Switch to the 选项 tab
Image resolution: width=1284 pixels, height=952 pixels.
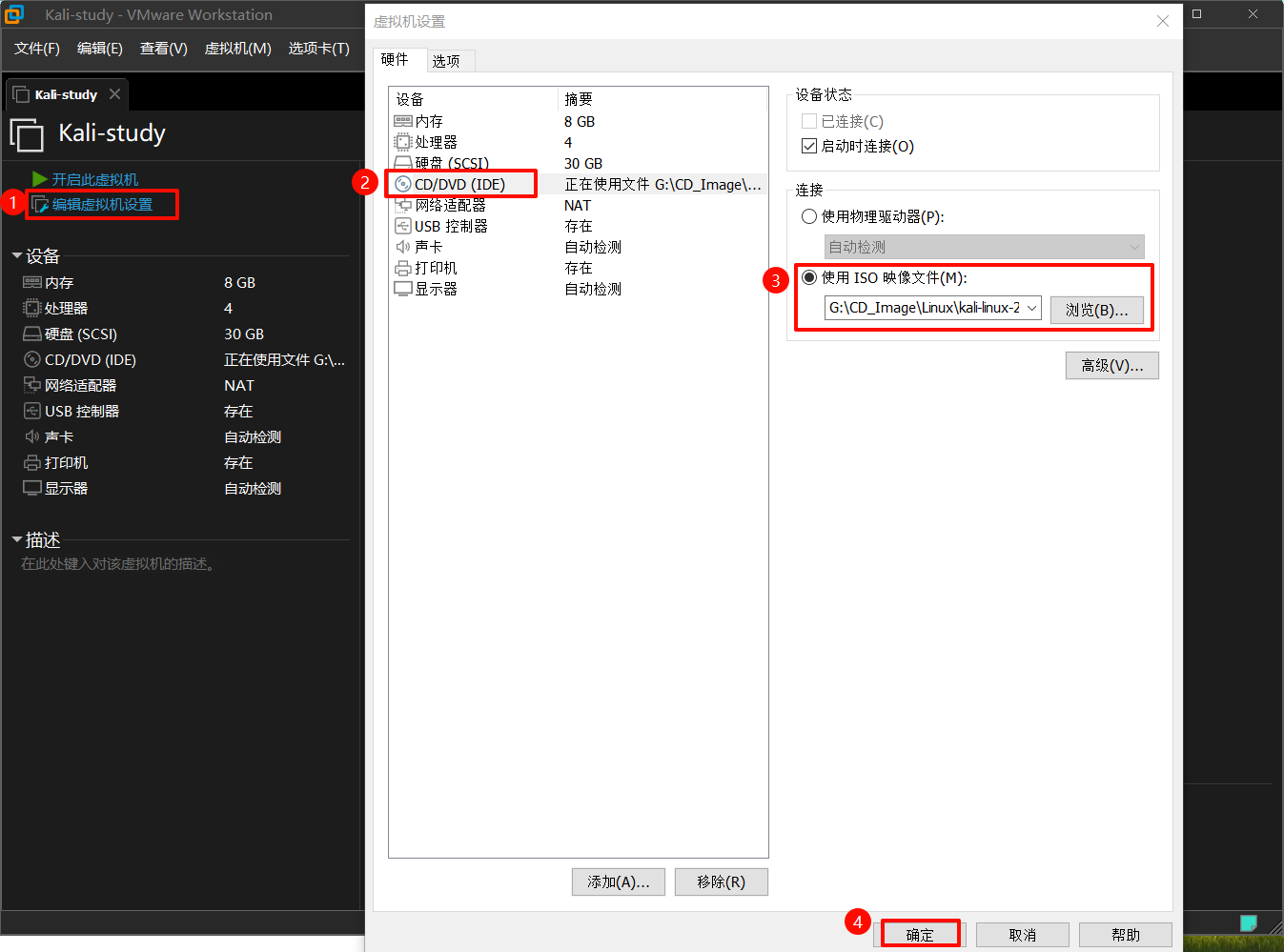448,59
